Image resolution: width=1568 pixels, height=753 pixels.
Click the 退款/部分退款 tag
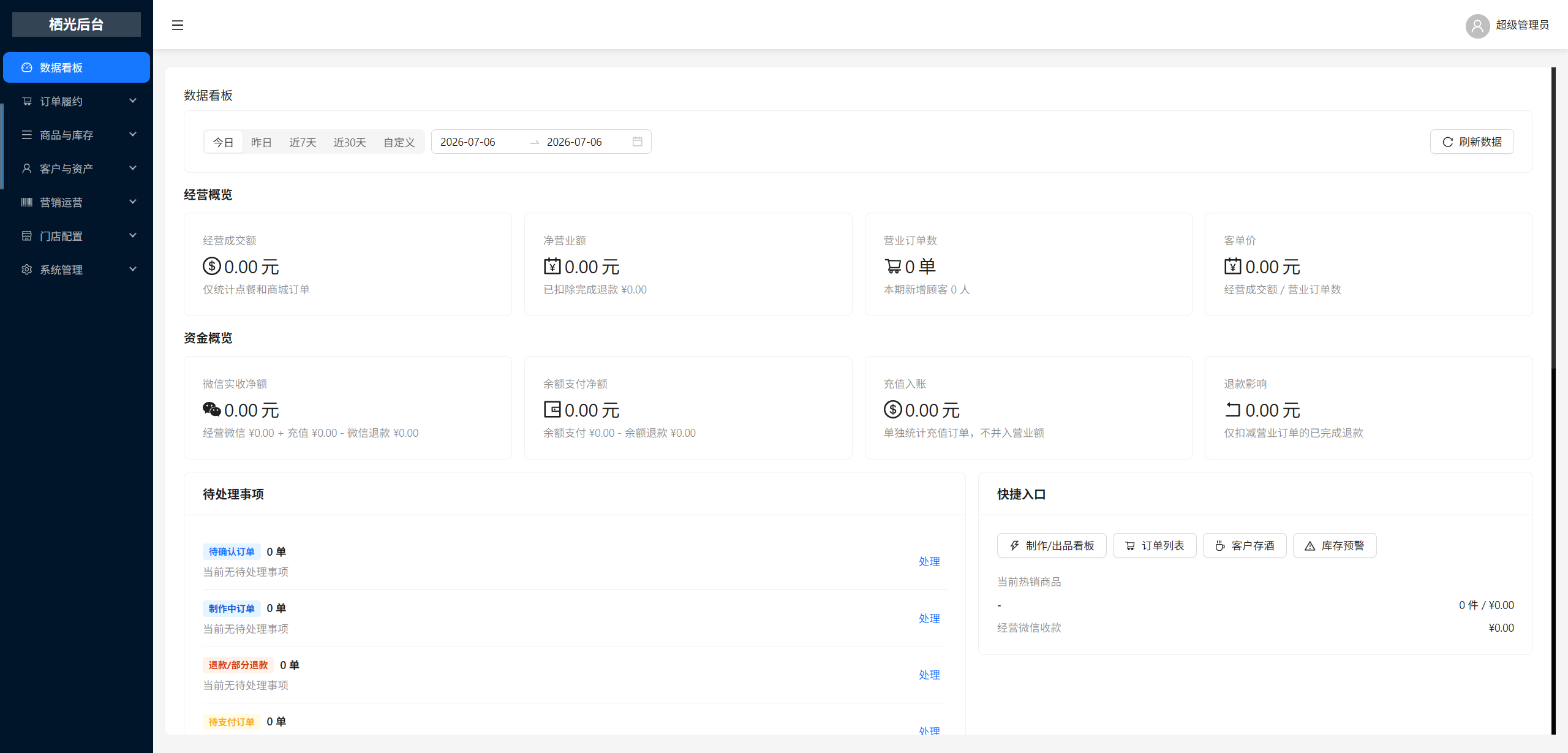point(238,665)
